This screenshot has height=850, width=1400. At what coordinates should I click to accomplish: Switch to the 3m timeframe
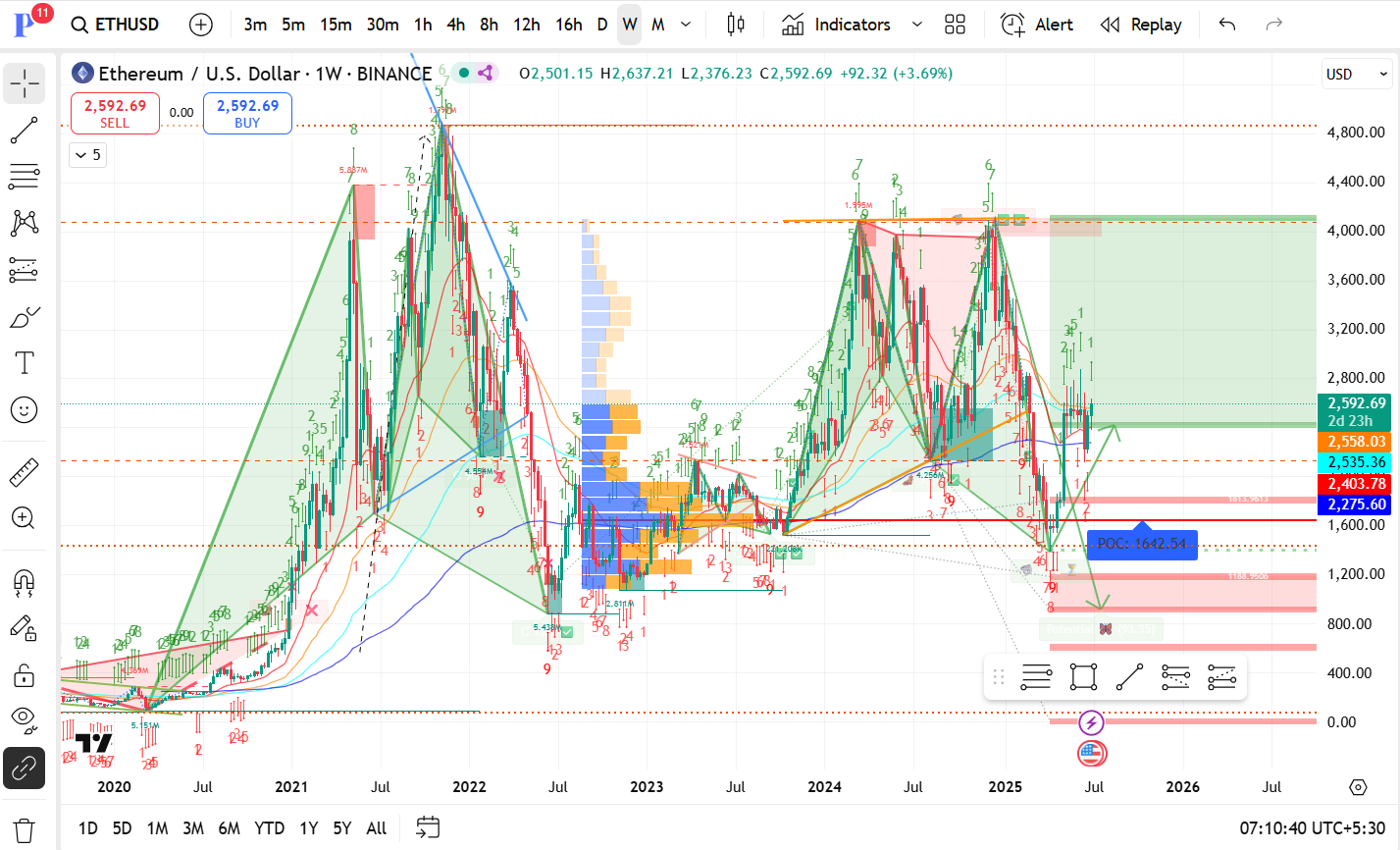(x=255, y=25)
